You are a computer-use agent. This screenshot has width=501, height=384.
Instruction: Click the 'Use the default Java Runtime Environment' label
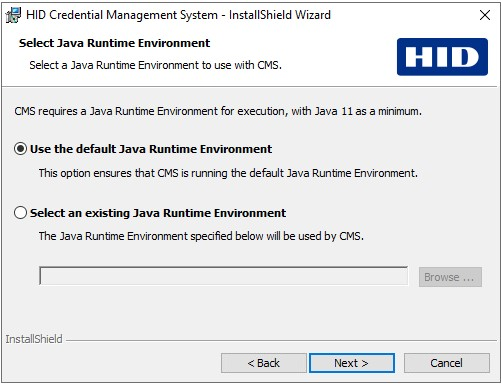[151, 149]
